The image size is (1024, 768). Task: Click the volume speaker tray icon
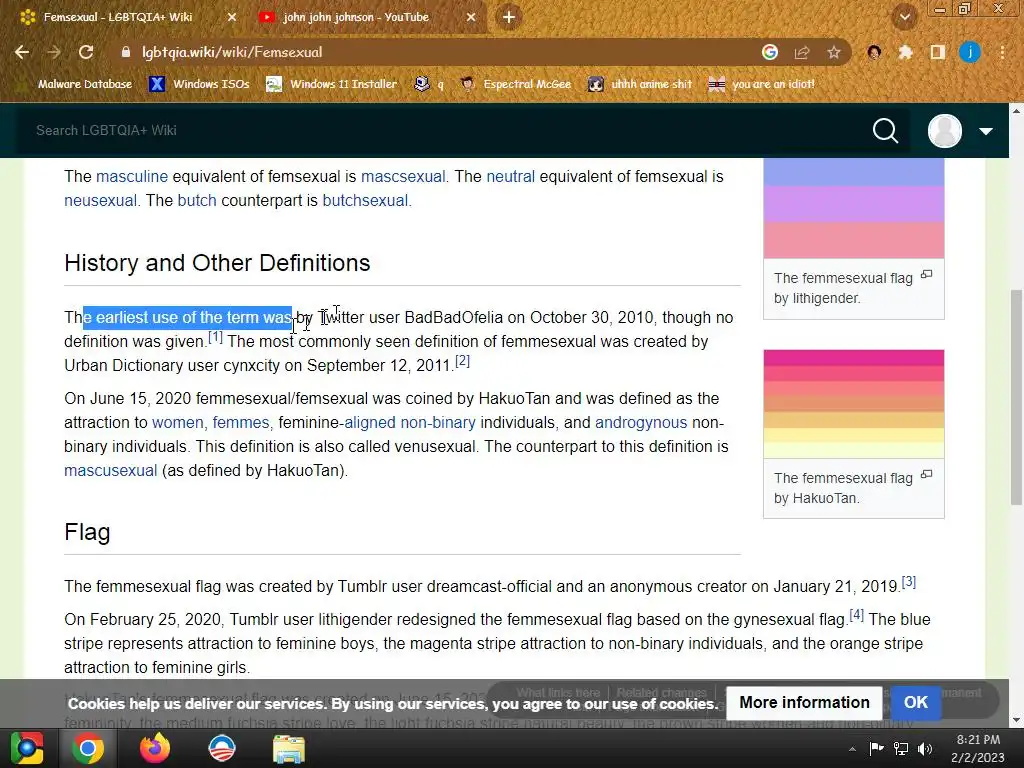925,749
